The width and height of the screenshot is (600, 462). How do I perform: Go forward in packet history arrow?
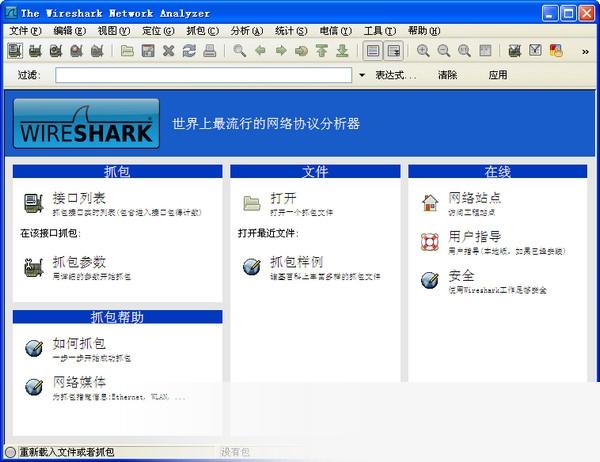click(x=281, y=51)
